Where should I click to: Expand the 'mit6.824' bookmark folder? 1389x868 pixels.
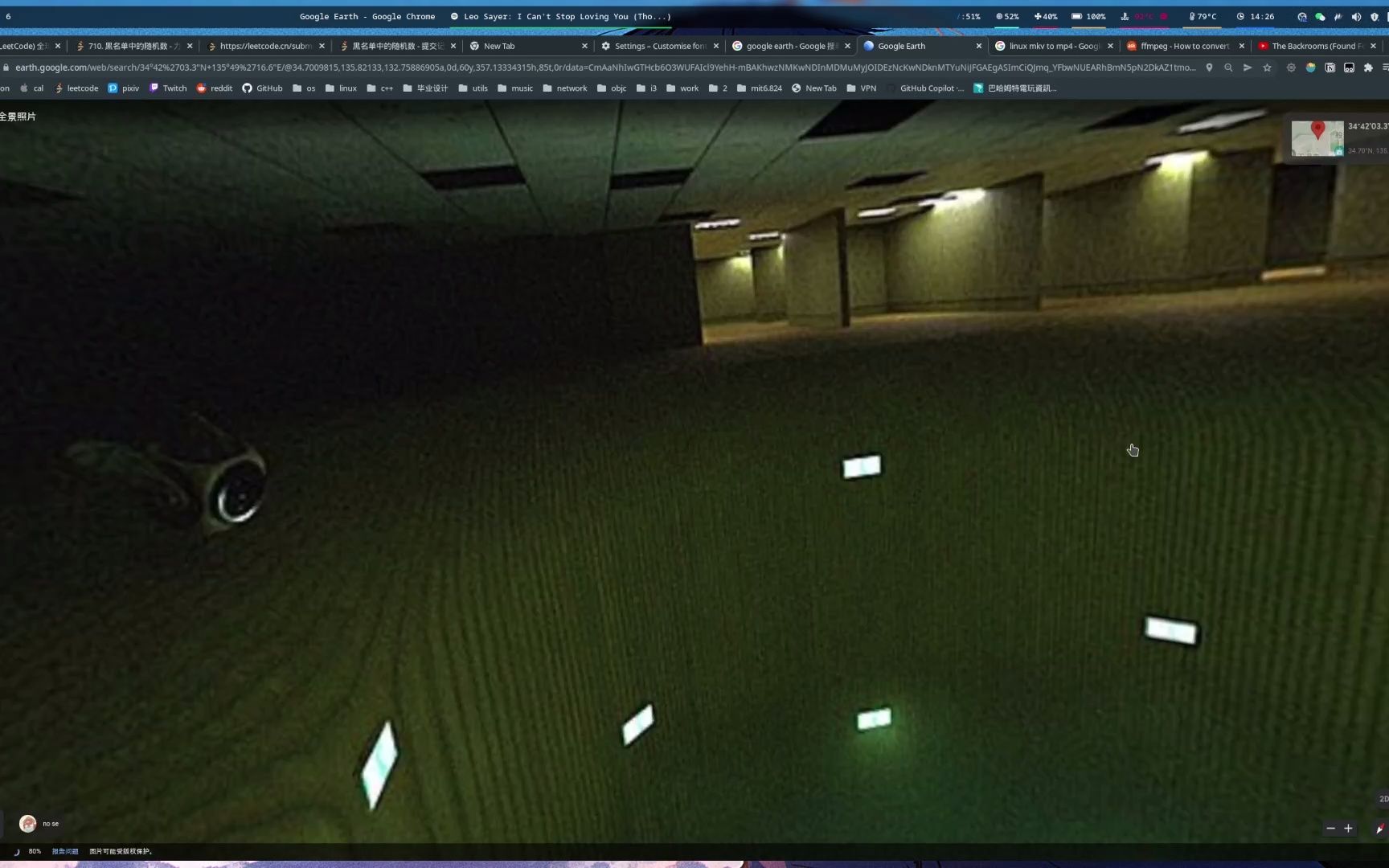point(760,88)
